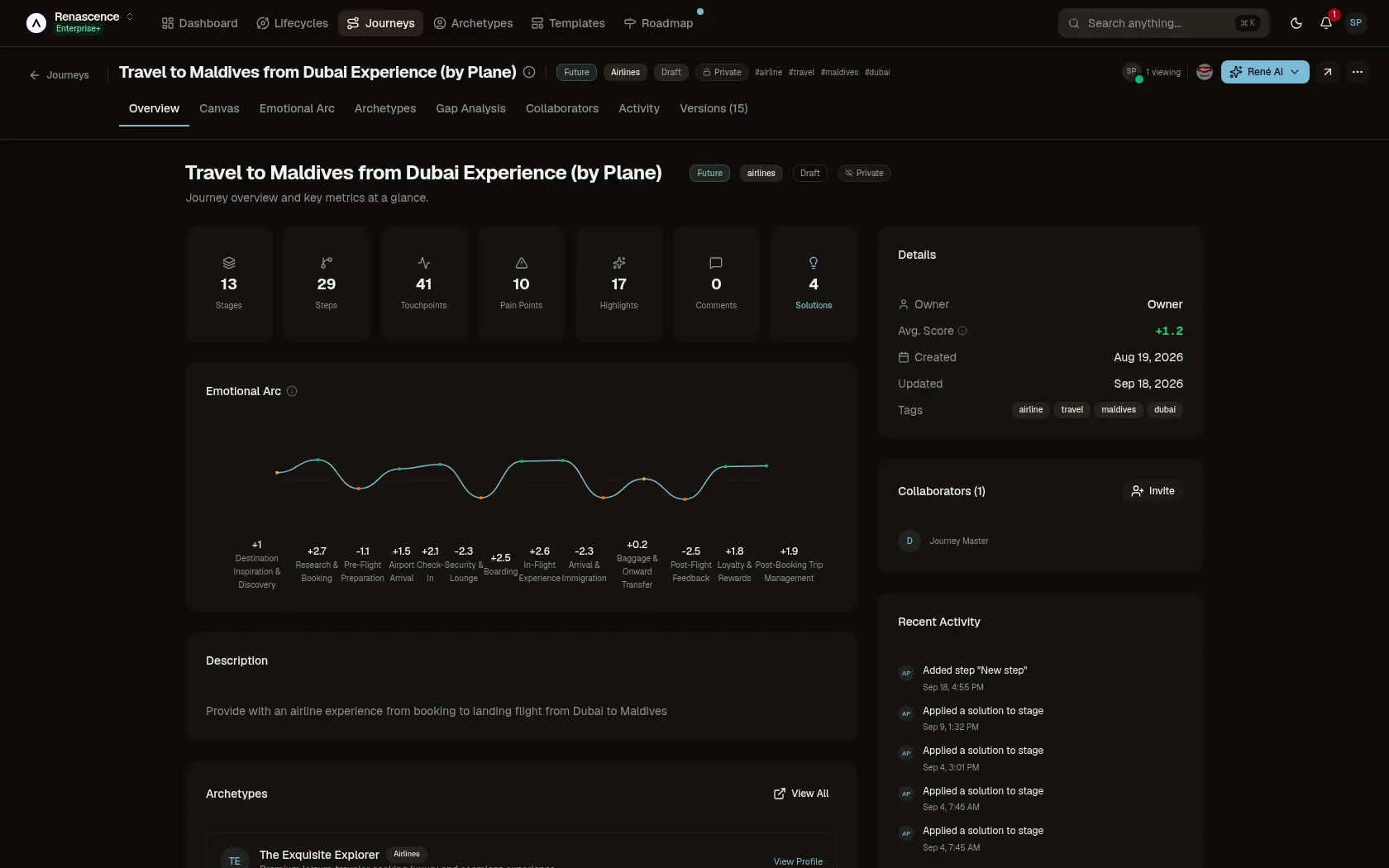Click the Highlights sparkle icon

point(619,263)
